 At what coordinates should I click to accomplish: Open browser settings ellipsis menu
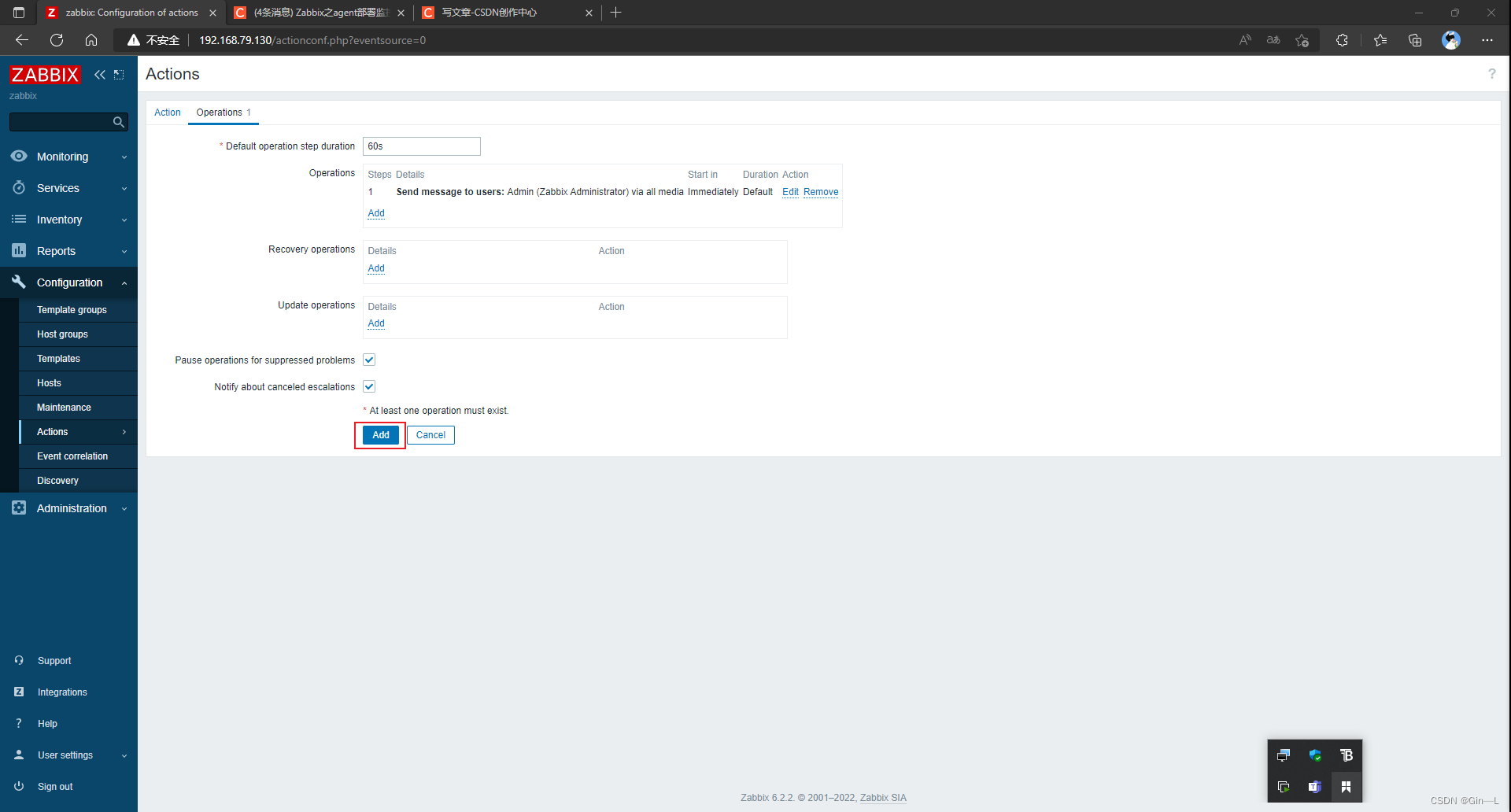click(x=1487, y=40)
